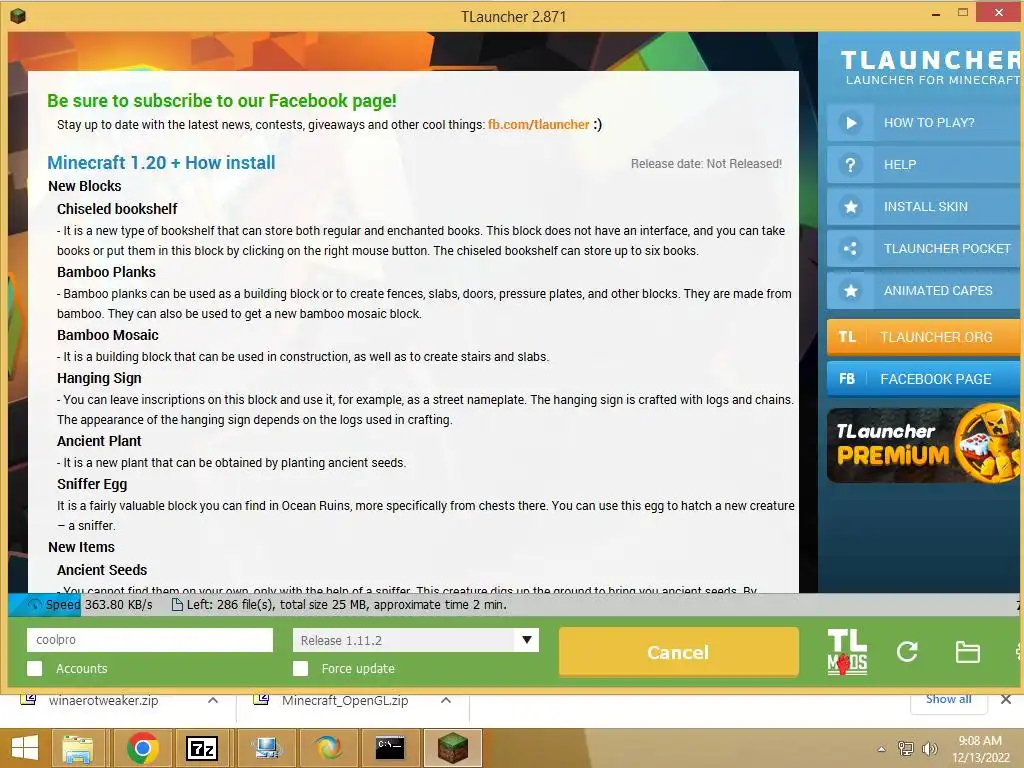Click the question mark Help icon
Screen dimensions: 1024x768
click(x=850, y=165)
